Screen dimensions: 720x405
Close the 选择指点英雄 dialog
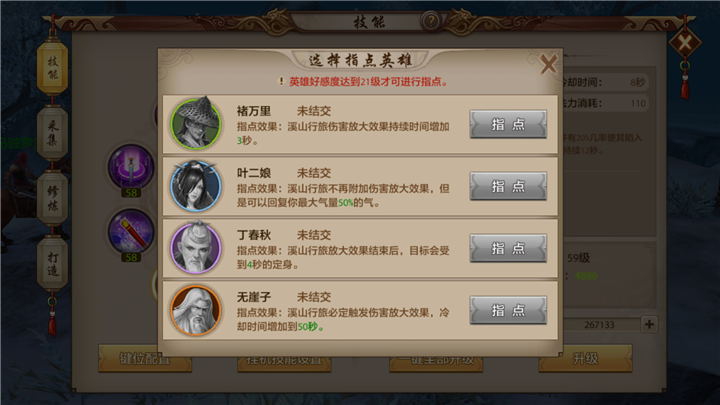pyautogui.click(x=548, y=64)
